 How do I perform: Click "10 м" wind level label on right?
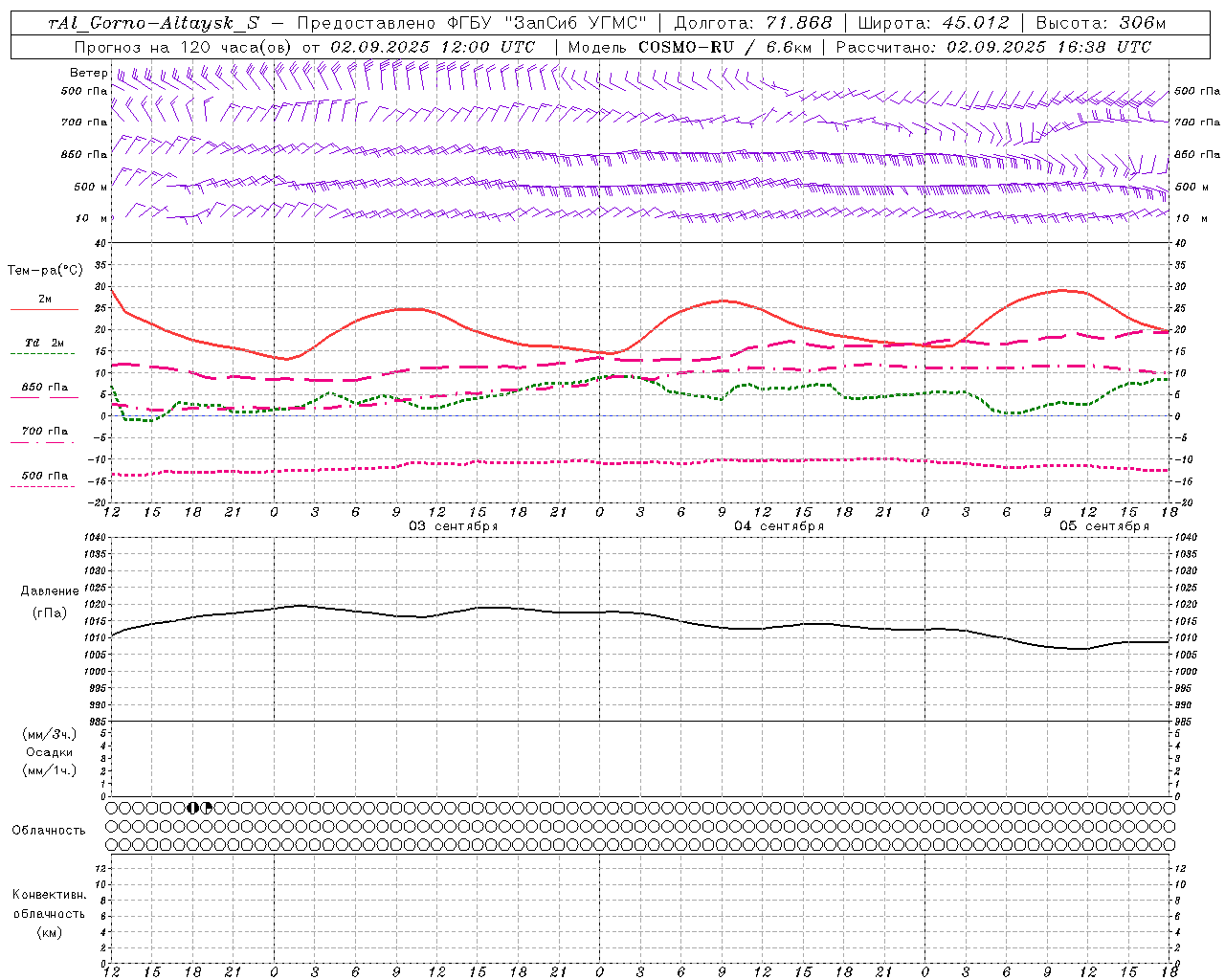[x=1192, y=218]
